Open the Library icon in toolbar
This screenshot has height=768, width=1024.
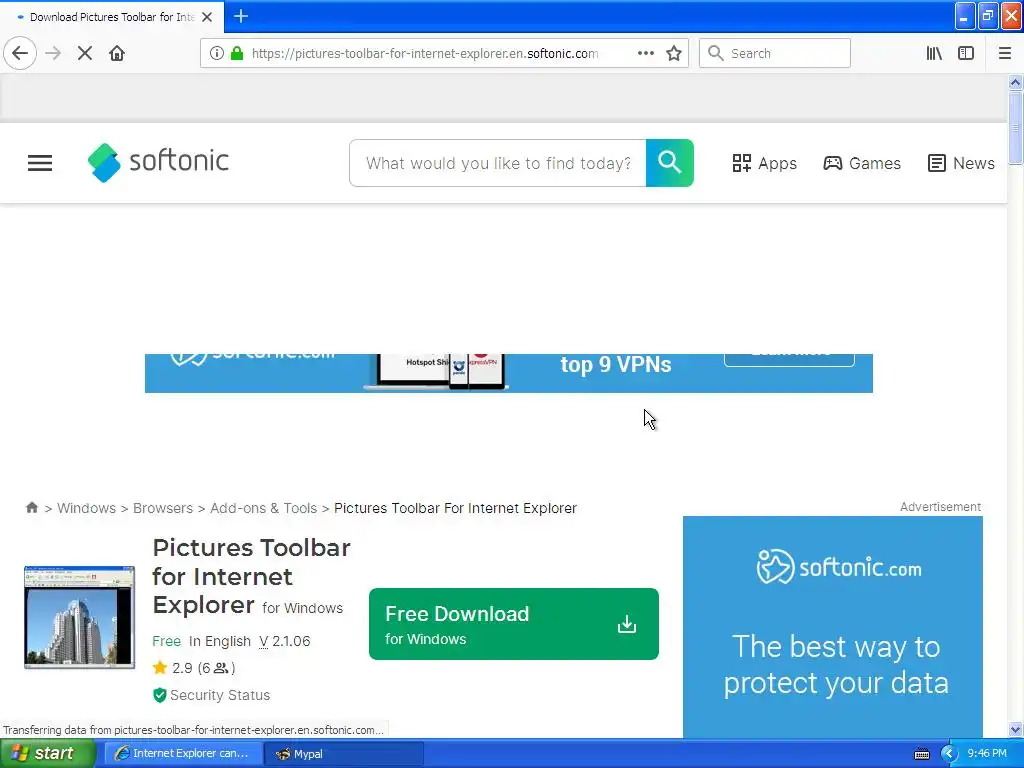pos(934,53)
